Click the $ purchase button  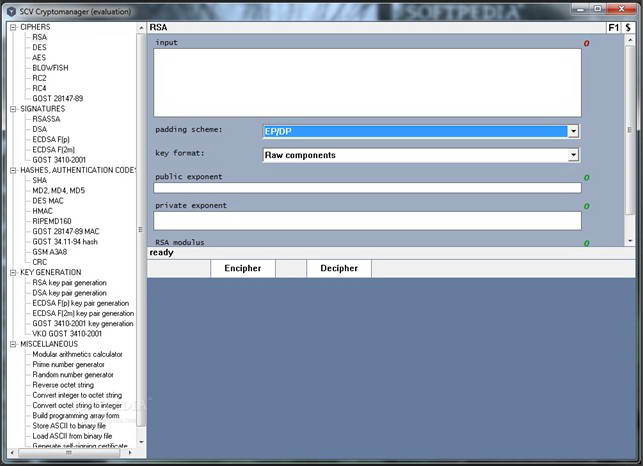point(628,28)
